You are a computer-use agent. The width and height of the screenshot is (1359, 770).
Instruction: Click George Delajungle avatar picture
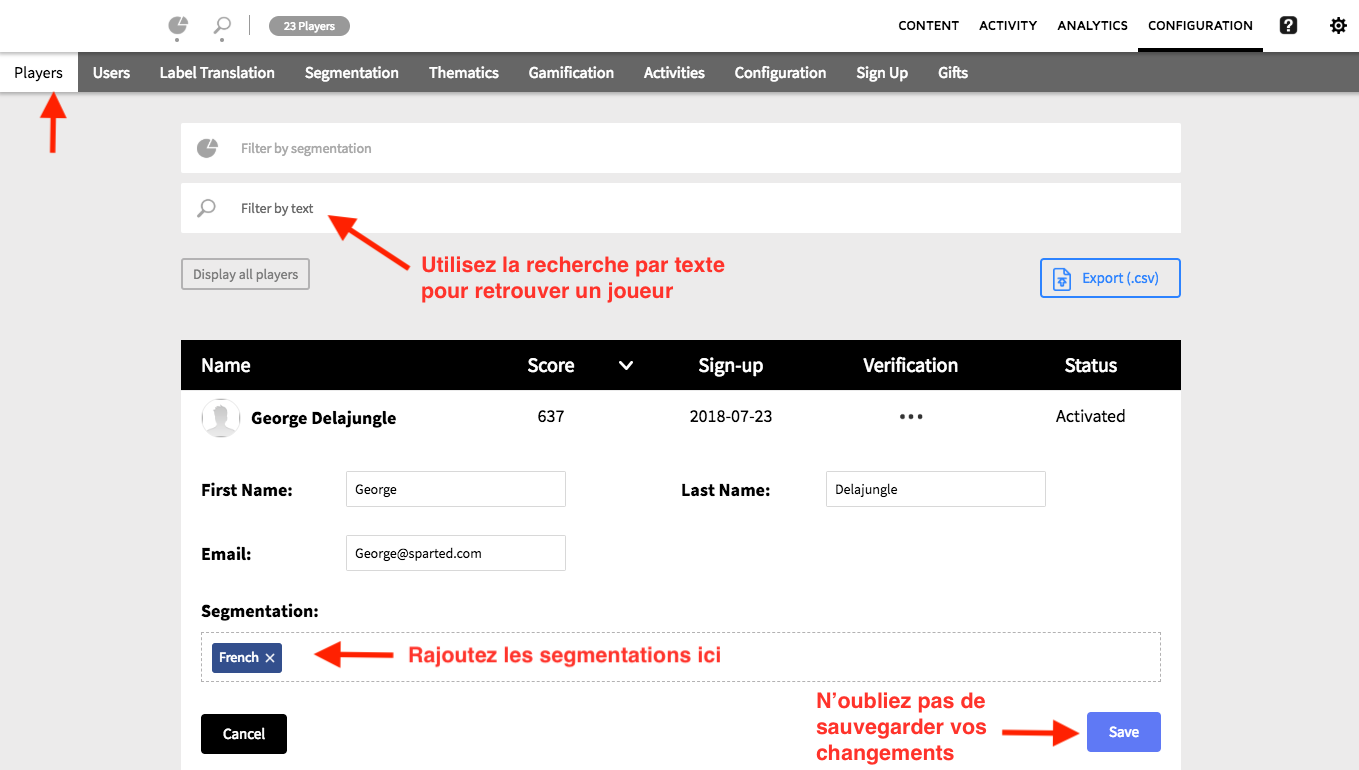pyautogui.click(x=221, y=418)
